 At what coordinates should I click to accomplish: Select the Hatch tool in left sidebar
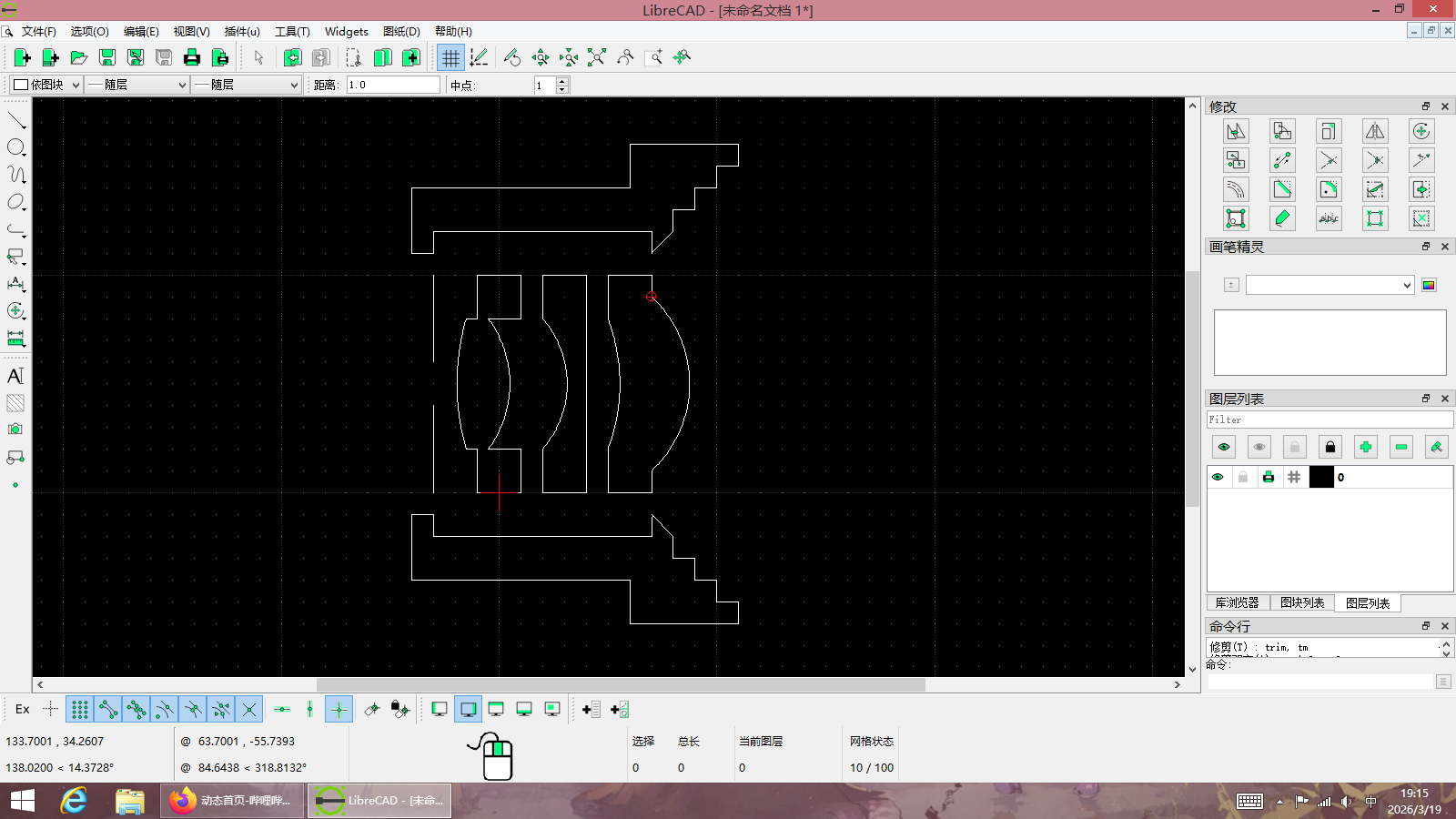pyautogui.click(x=15, y=403)
